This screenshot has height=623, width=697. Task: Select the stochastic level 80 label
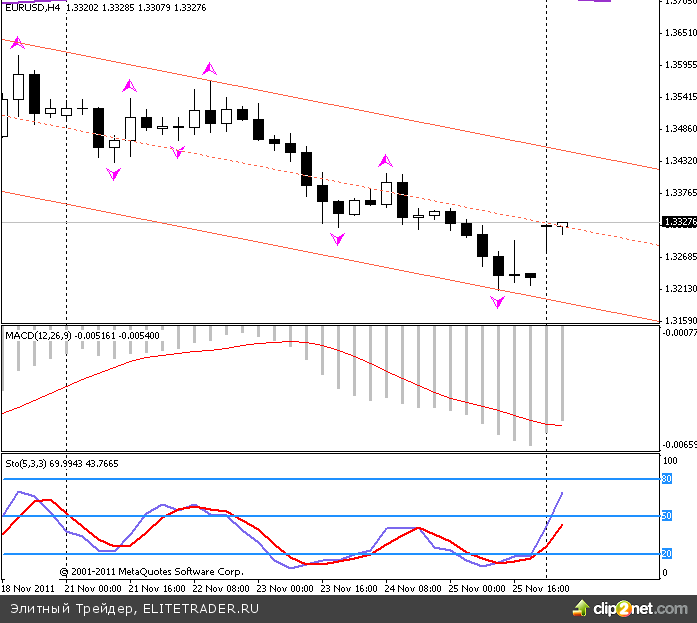[x=666, y=479]
